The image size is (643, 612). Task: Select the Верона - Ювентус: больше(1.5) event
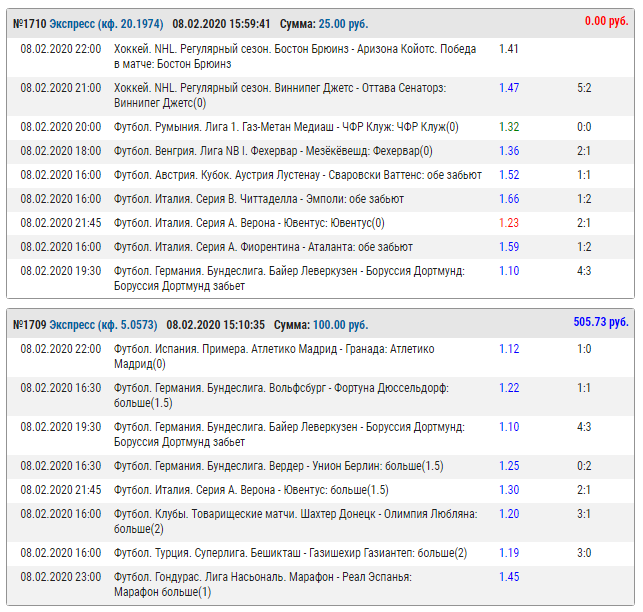pyautogui.click(x=251, y=490)
